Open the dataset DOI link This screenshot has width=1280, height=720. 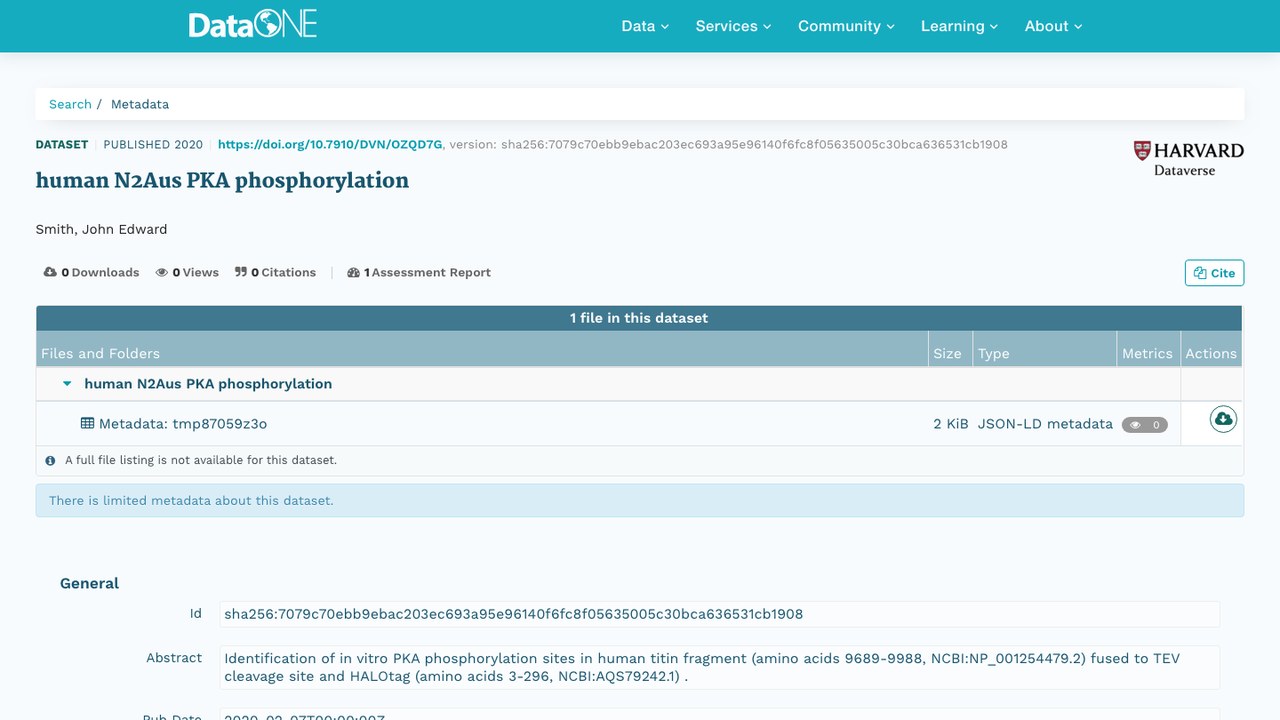[330, 144]
